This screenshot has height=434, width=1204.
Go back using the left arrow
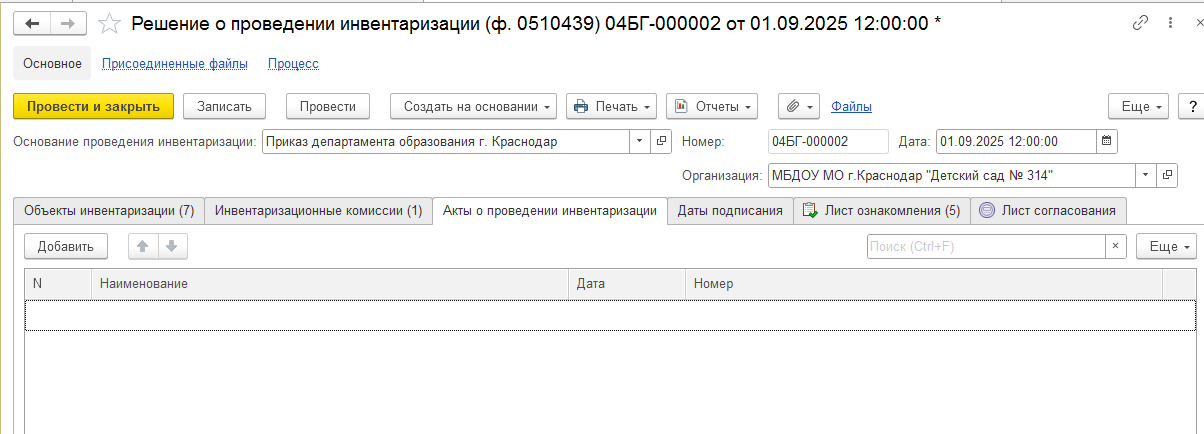coord(32,24)
